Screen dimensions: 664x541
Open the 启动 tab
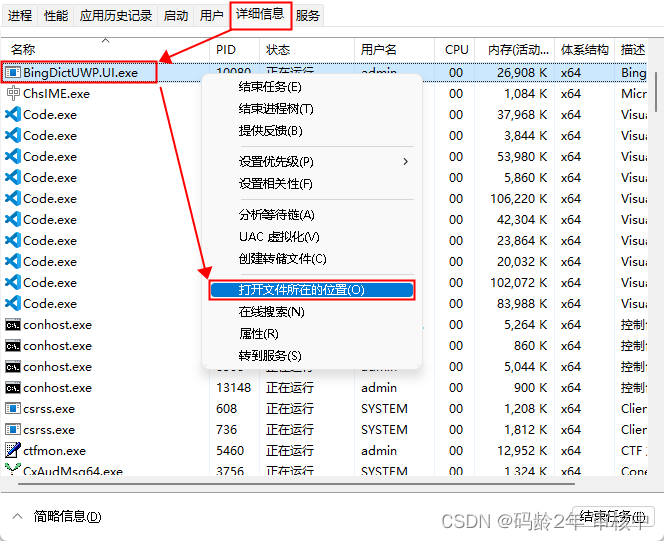coord(175,16)
